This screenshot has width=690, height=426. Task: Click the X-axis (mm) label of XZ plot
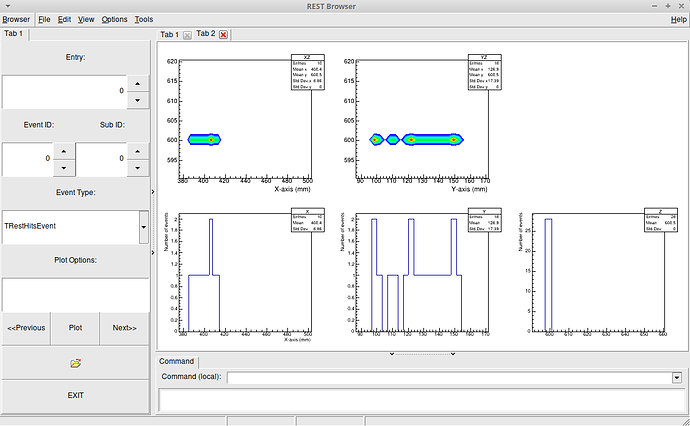[x=292, y=189]
